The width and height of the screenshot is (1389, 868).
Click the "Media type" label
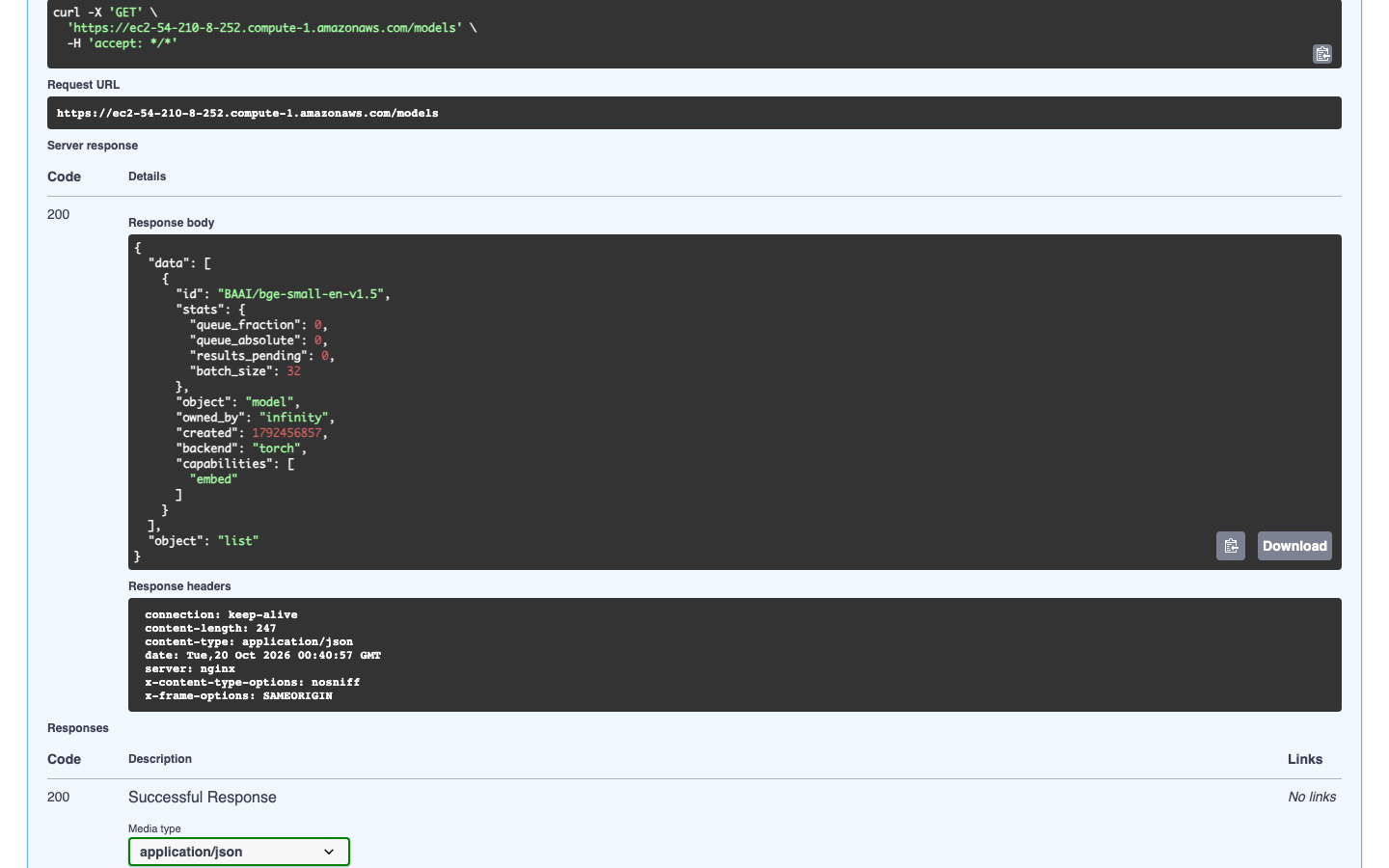[x=154, y=828]
